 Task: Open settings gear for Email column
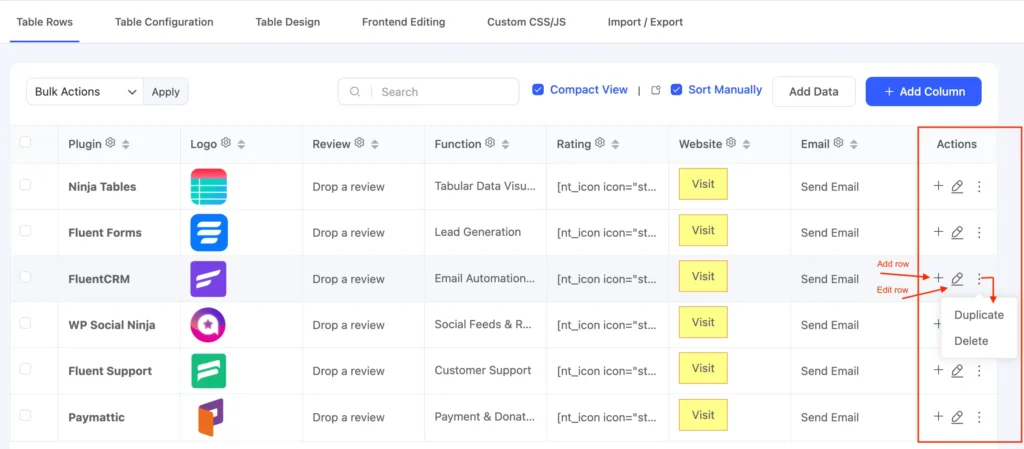tap(839, 142)
